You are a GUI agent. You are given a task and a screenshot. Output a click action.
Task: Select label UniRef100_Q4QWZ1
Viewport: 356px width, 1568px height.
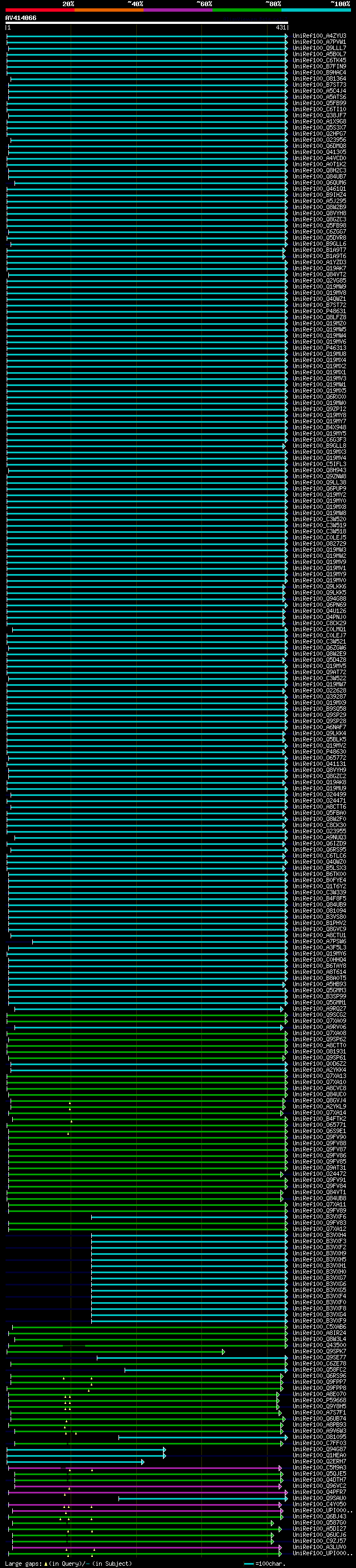coord(319,299)
